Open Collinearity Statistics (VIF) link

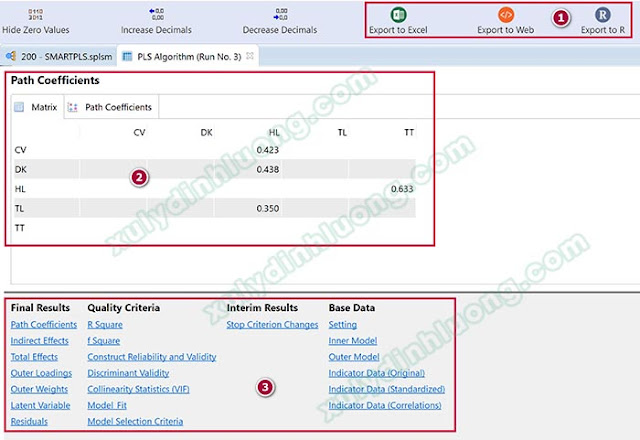138,389
